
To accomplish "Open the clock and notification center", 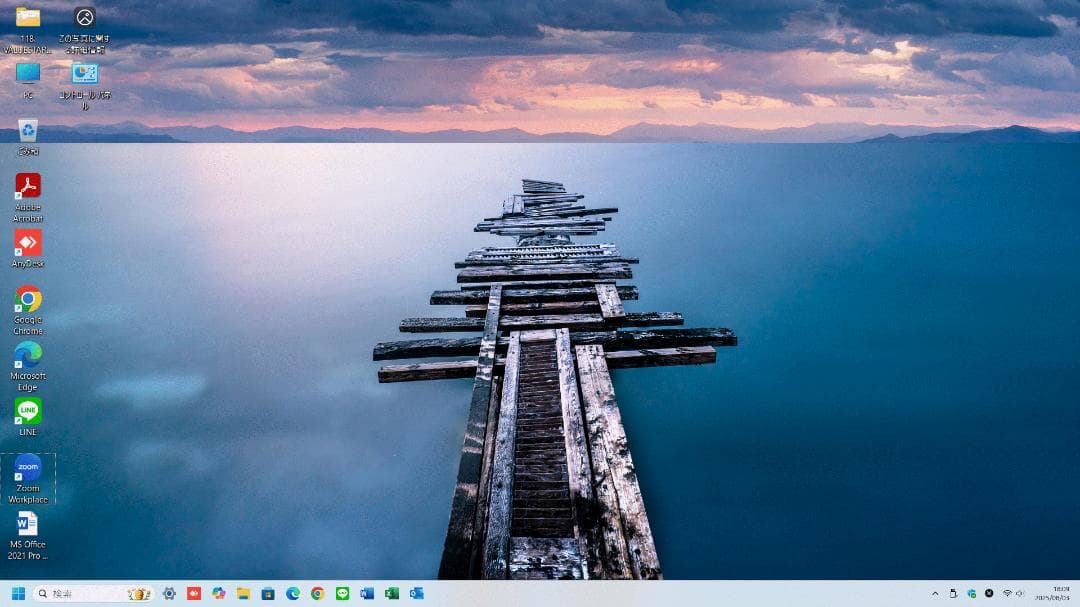I will coord(1052,593).
